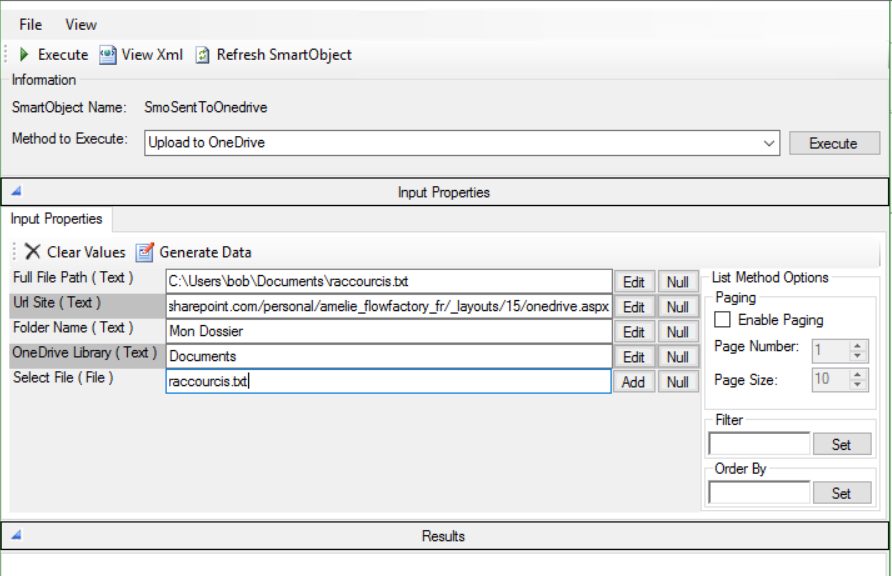Open the View menu
This screenshot has width=892, height=576.
[x=81, y=24]
